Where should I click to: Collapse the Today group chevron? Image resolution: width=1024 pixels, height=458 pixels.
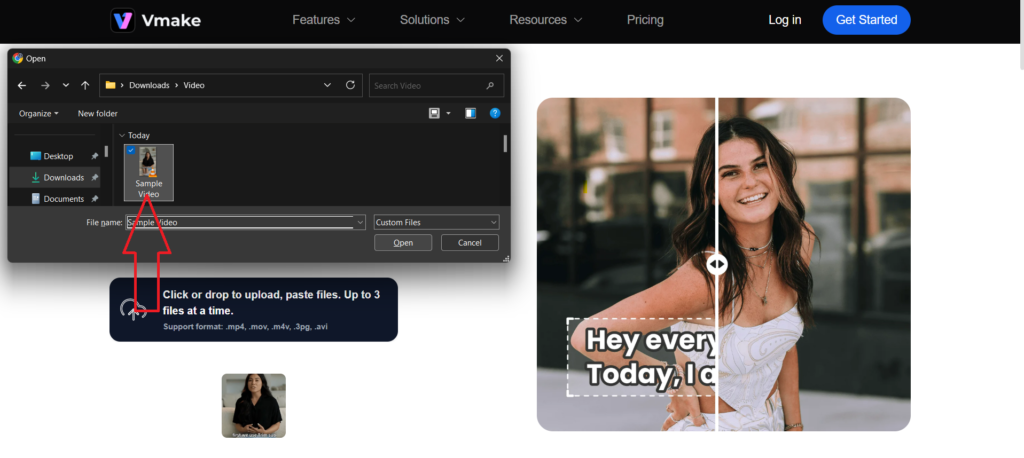122,135
